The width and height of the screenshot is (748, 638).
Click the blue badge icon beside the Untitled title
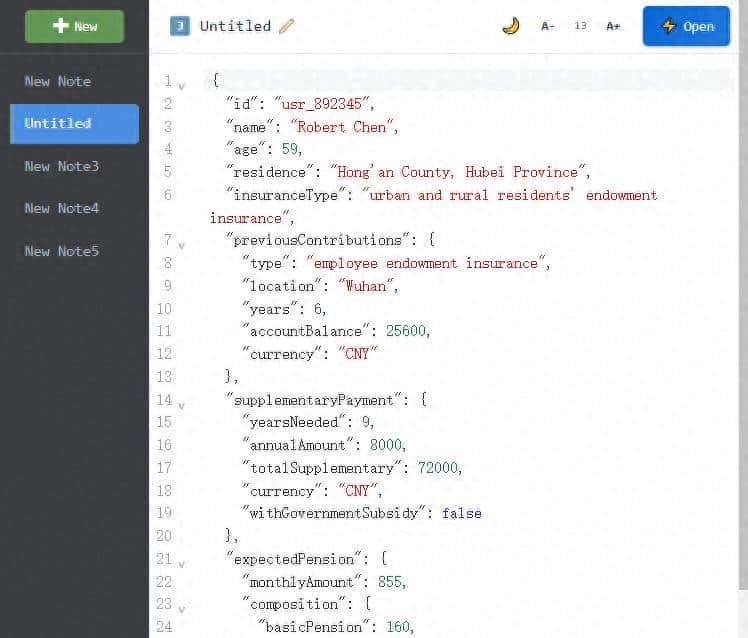pyautogui.click(x=180, y=26)
